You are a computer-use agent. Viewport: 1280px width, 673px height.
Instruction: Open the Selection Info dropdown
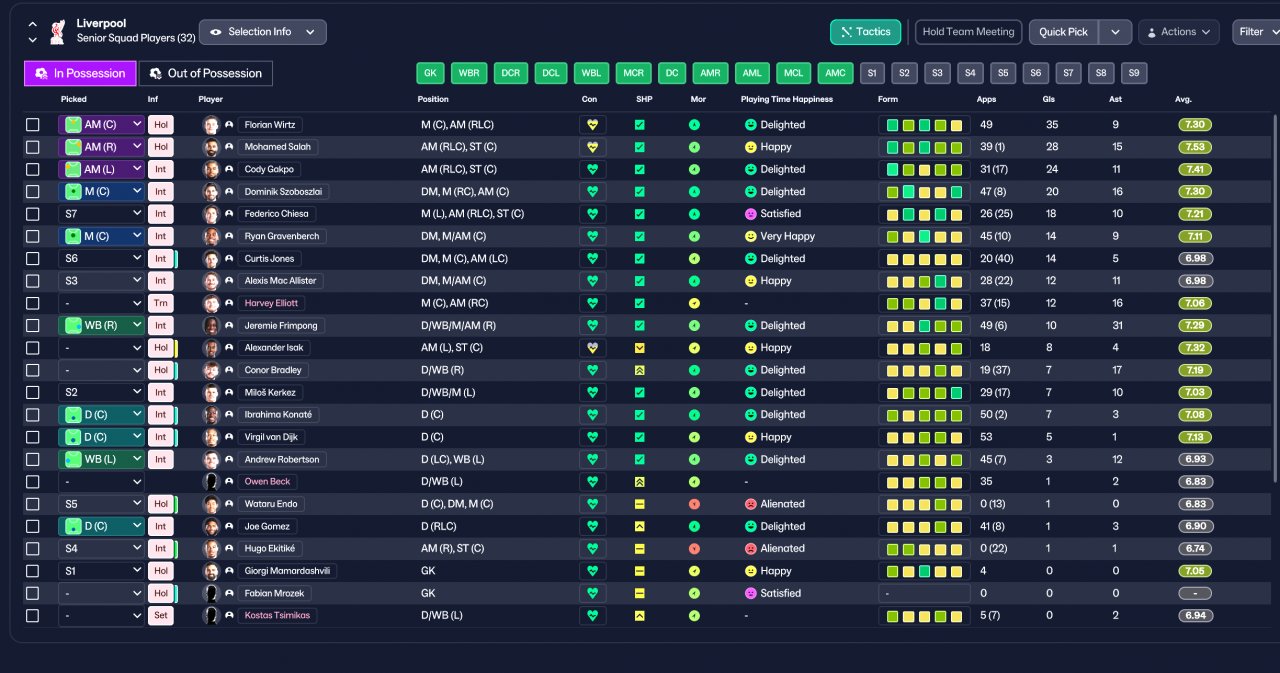(x=263, y=32)
